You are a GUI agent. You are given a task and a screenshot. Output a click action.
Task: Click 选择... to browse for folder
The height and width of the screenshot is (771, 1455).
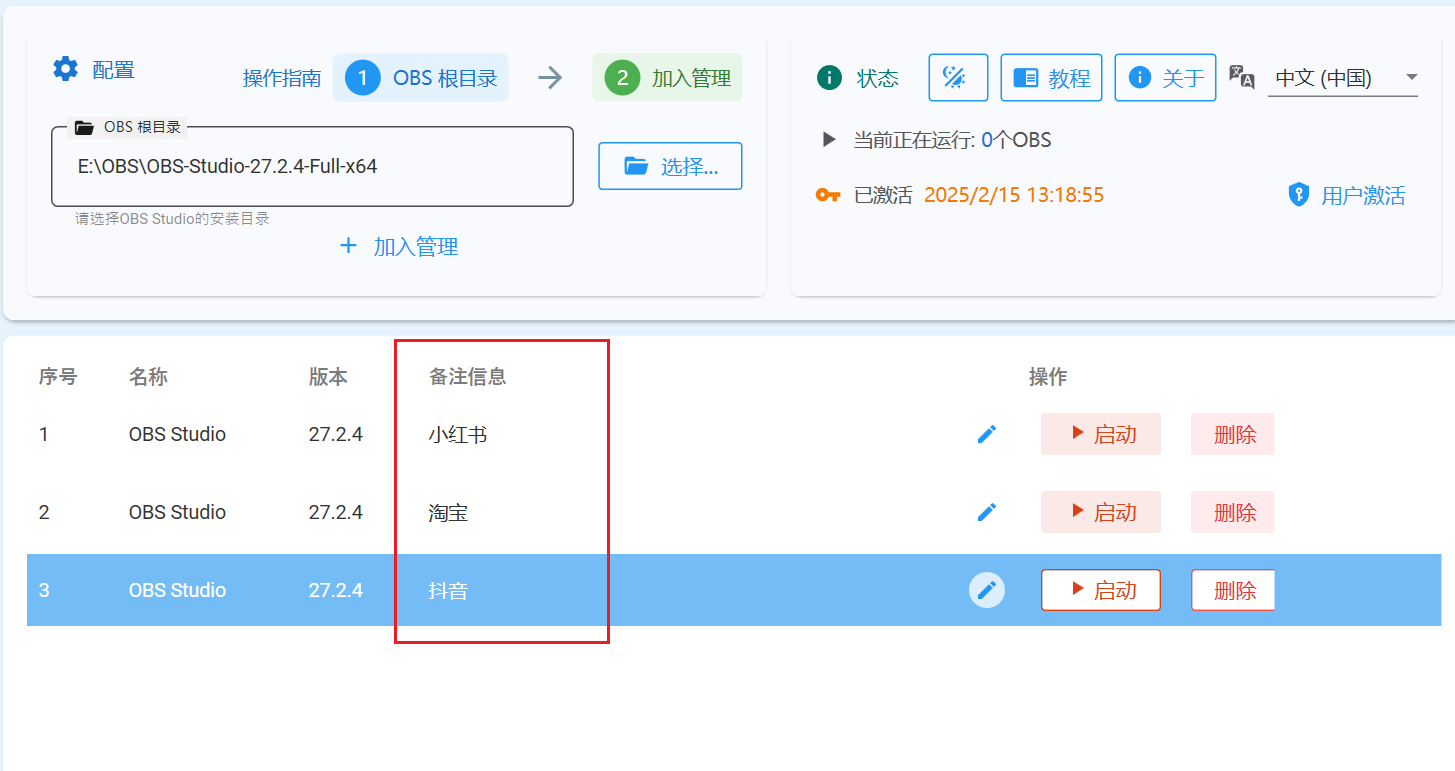[670, 166]
